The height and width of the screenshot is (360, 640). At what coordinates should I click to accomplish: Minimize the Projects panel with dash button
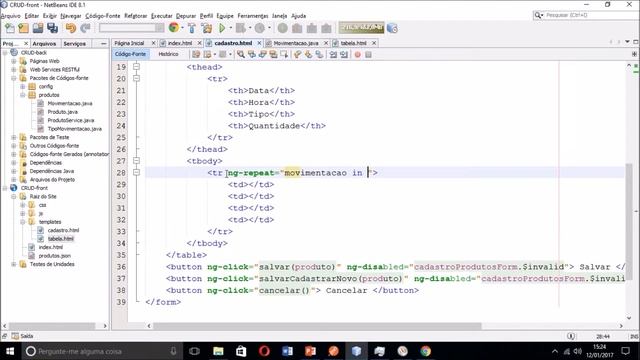(x=104, y=43)
